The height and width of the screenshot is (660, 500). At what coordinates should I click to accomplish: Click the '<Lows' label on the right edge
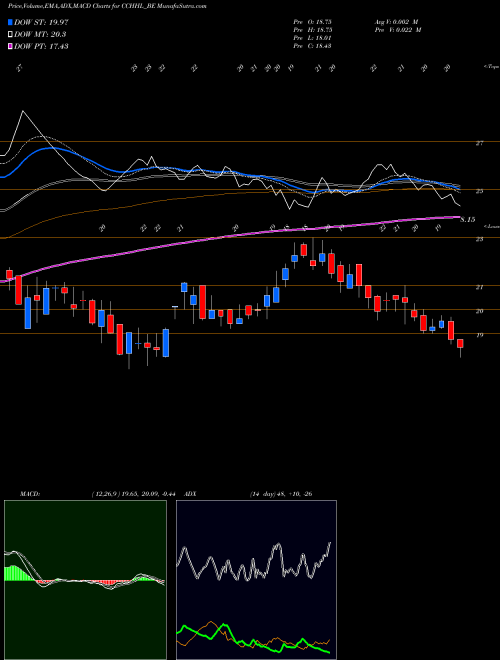click(492, 226)
